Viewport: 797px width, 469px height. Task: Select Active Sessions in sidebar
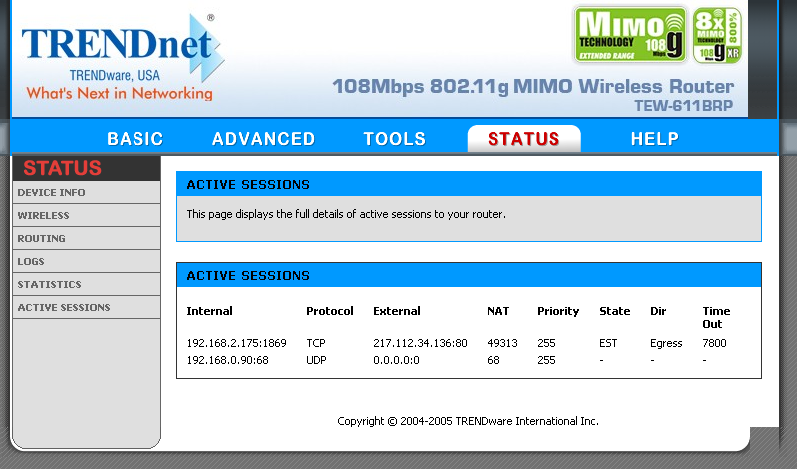pyautogui.click(x=64, y=307)
